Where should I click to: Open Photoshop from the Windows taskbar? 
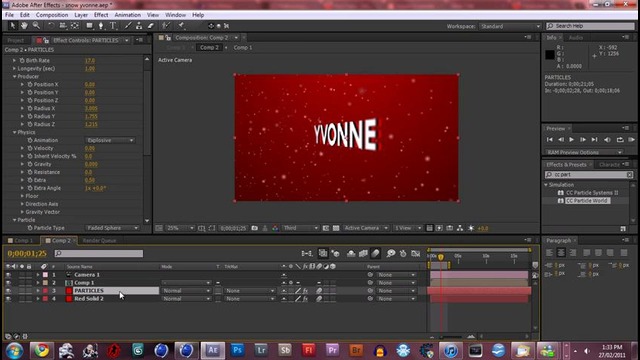(237, 350)
